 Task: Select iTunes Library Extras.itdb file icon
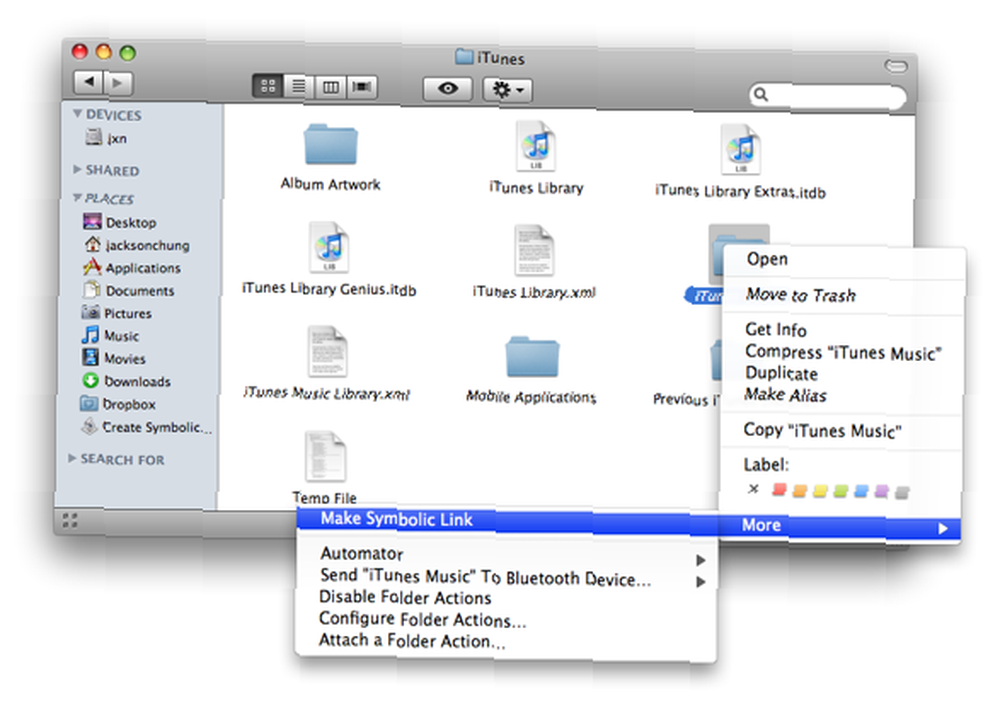click(x=740, y=149)
